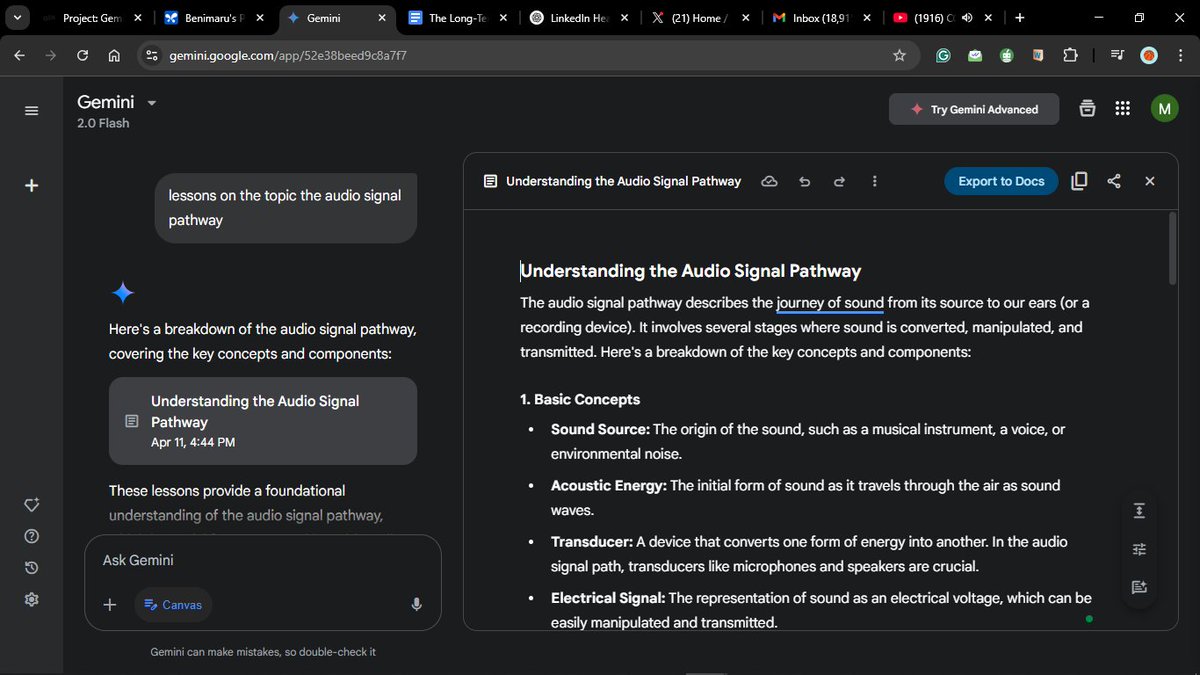Open Gem manager heart icon in sidebar
This screenshot has height=675, width=1200.
coord(31,505)
